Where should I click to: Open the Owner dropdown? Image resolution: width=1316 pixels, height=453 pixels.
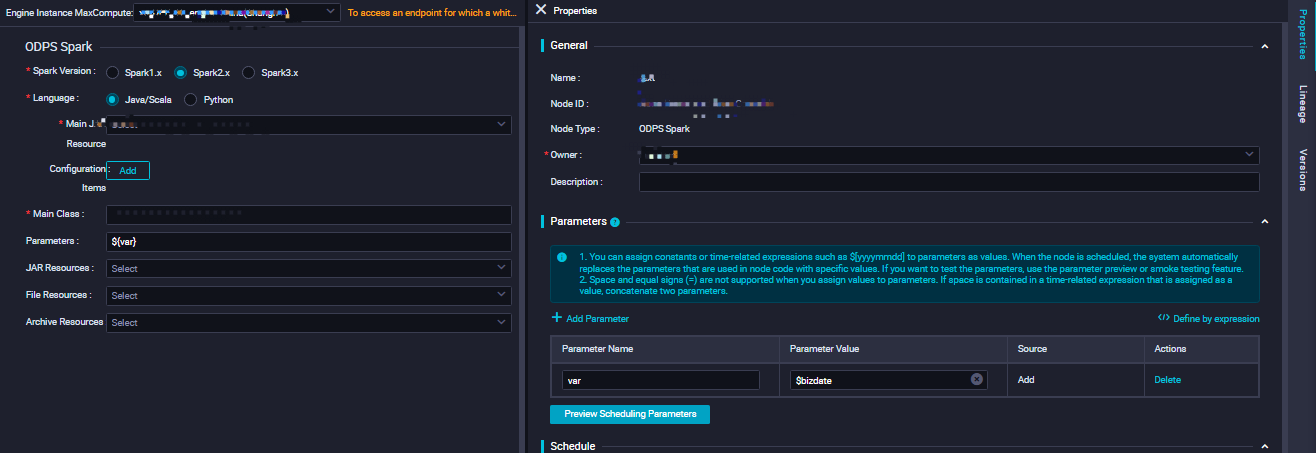949,155
